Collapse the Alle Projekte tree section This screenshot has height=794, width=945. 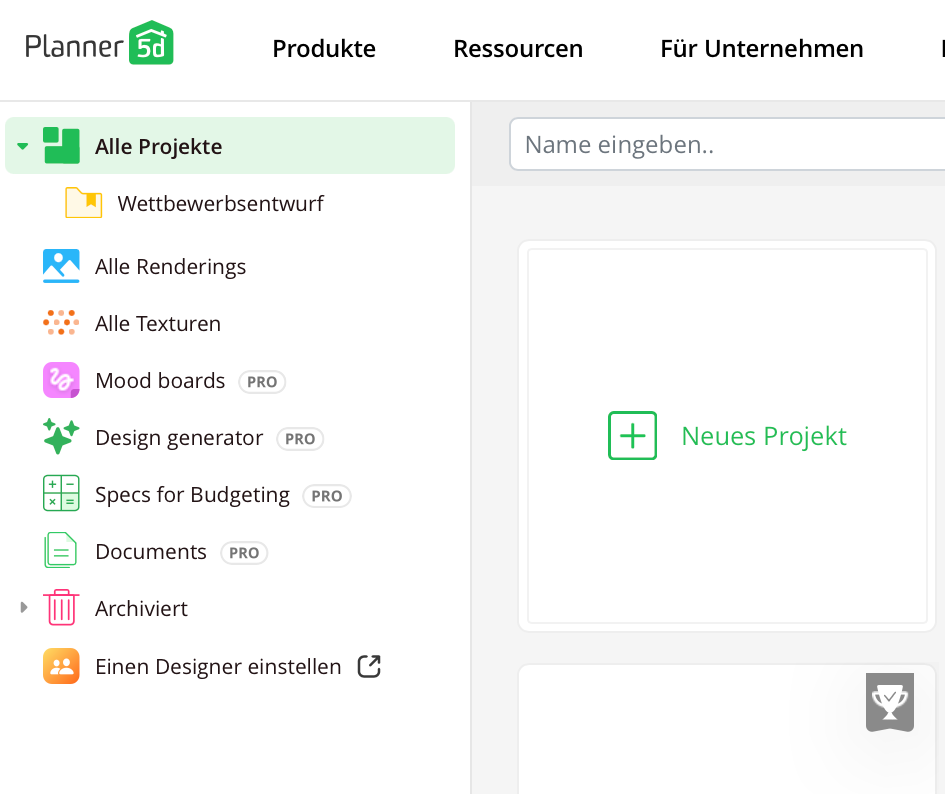21,145
